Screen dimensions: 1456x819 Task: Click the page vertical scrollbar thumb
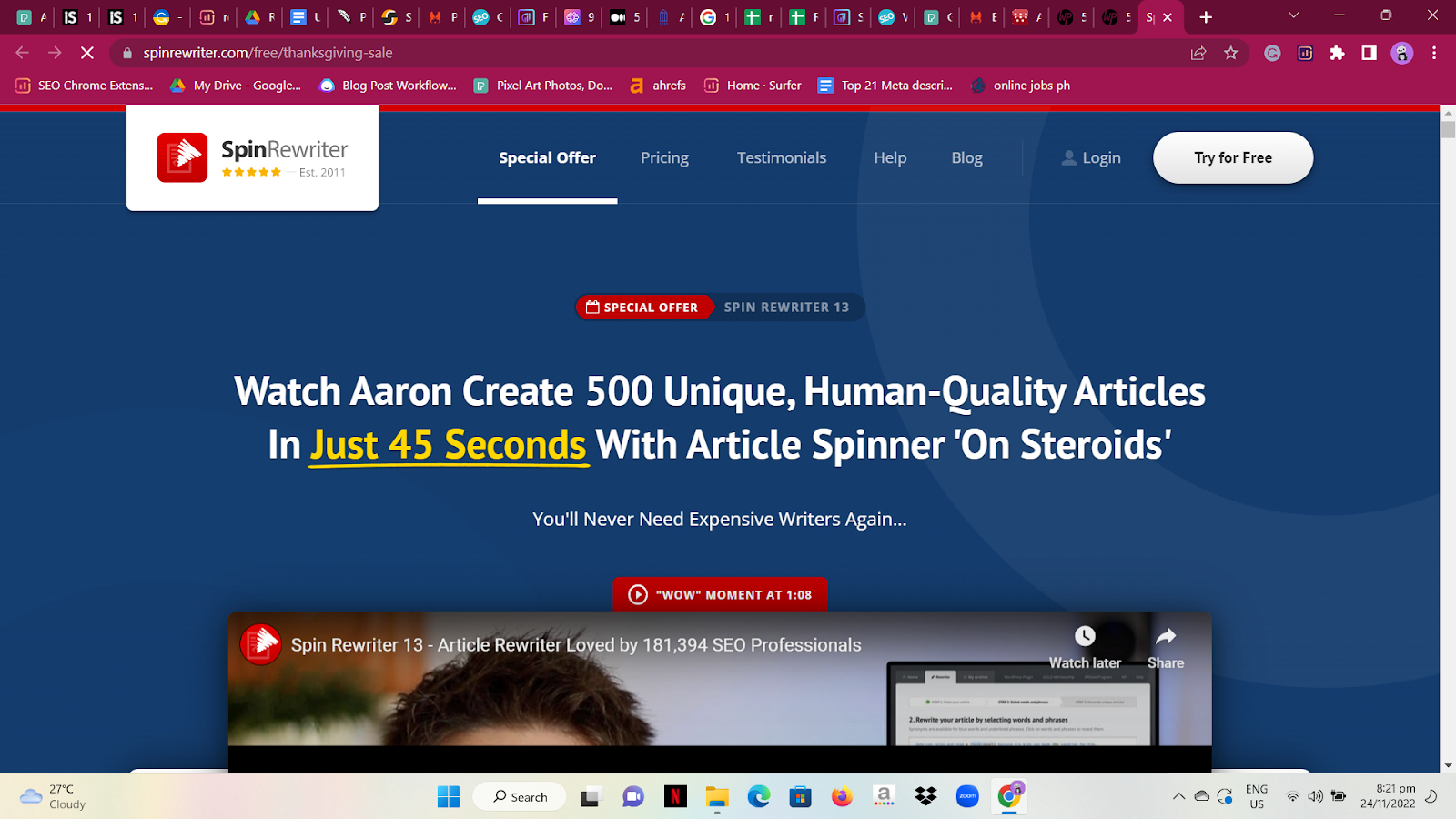coord(1448,129)
